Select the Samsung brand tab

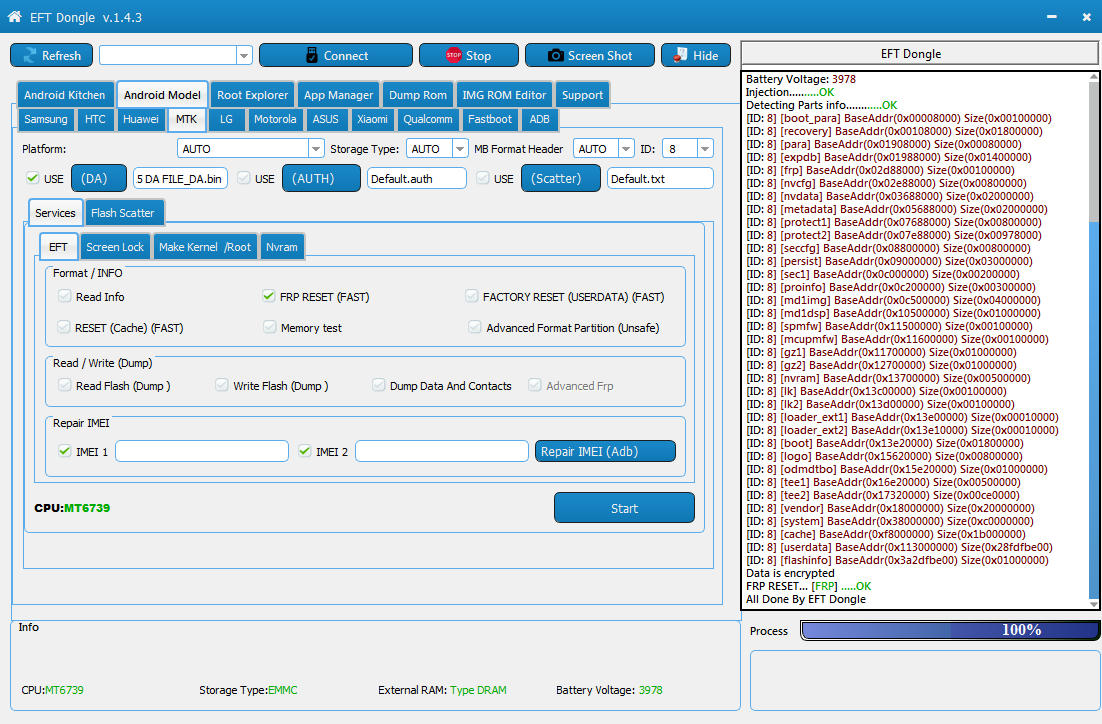point(46,119)
